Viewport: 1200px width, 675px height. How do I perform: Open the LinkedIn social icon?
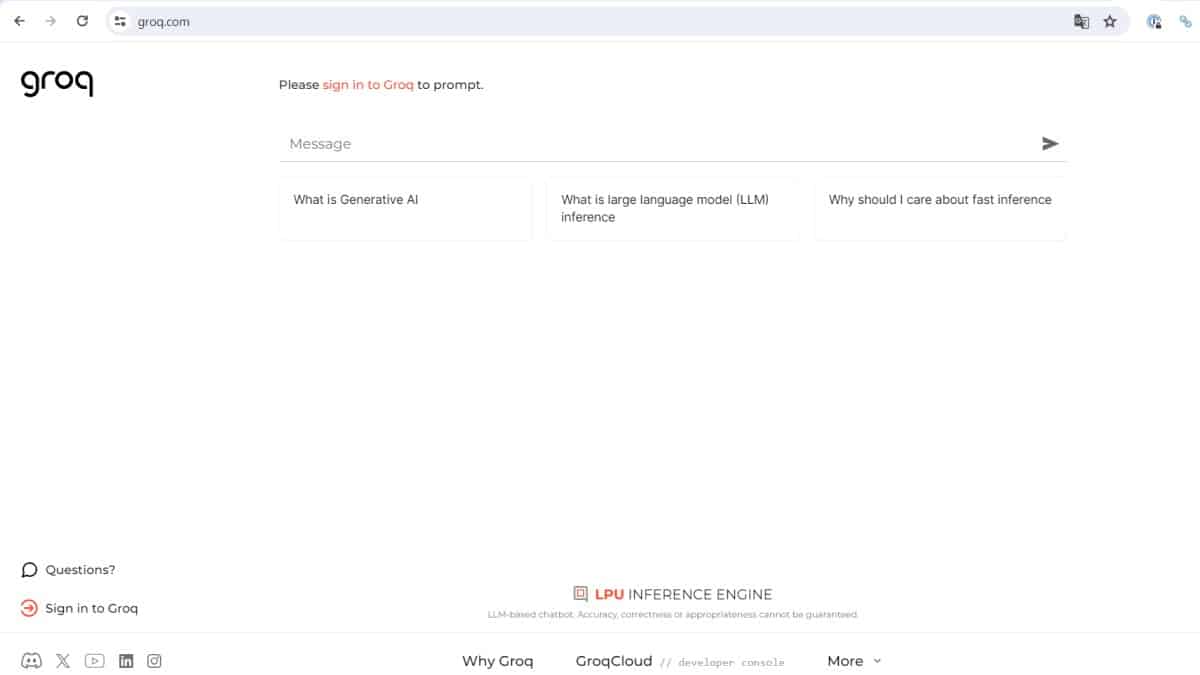pyautogui.click(x=126, y=661)
